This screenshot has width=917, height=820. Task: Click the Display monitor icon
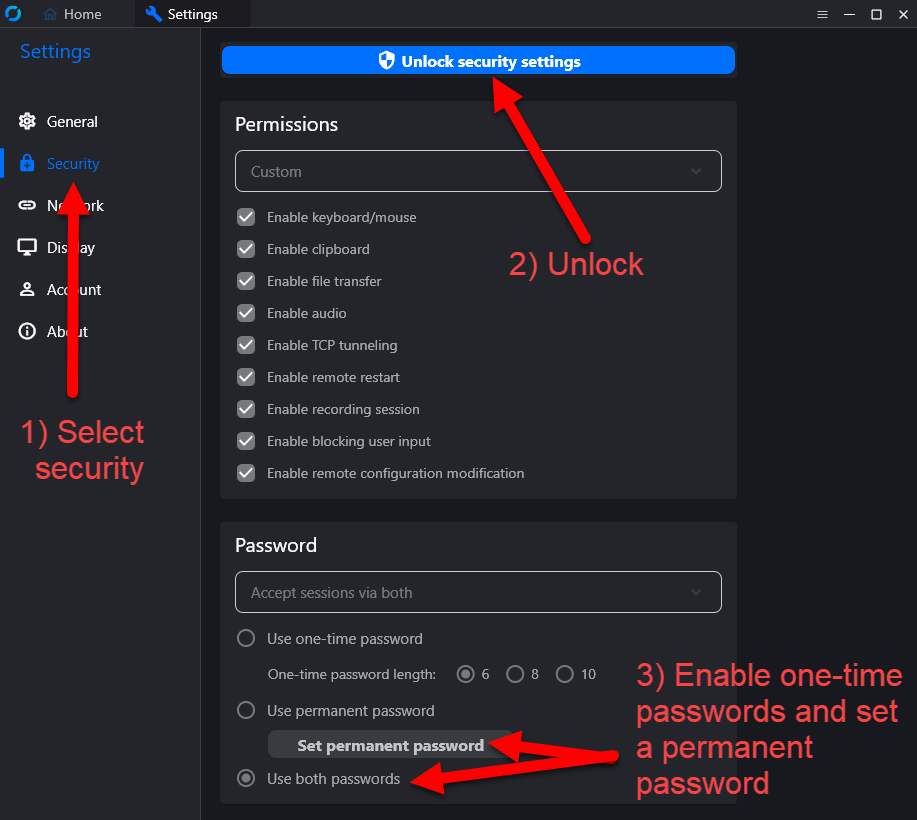click(x=27, y=248)
